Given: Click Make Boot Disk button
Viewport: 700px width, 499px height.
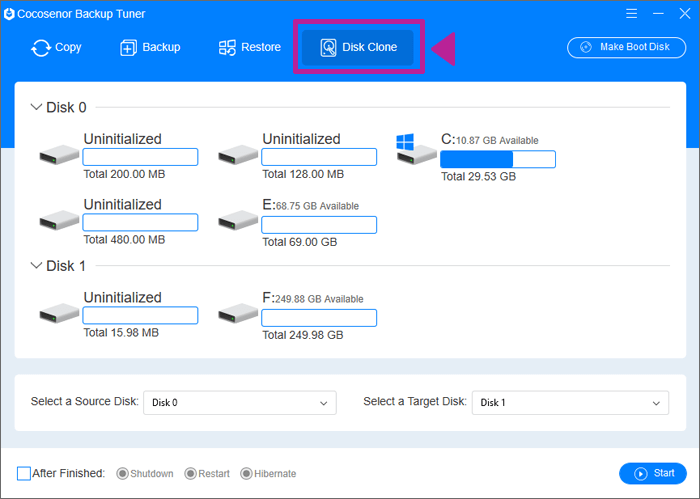Looking at the screenshot, I should 626,47.
